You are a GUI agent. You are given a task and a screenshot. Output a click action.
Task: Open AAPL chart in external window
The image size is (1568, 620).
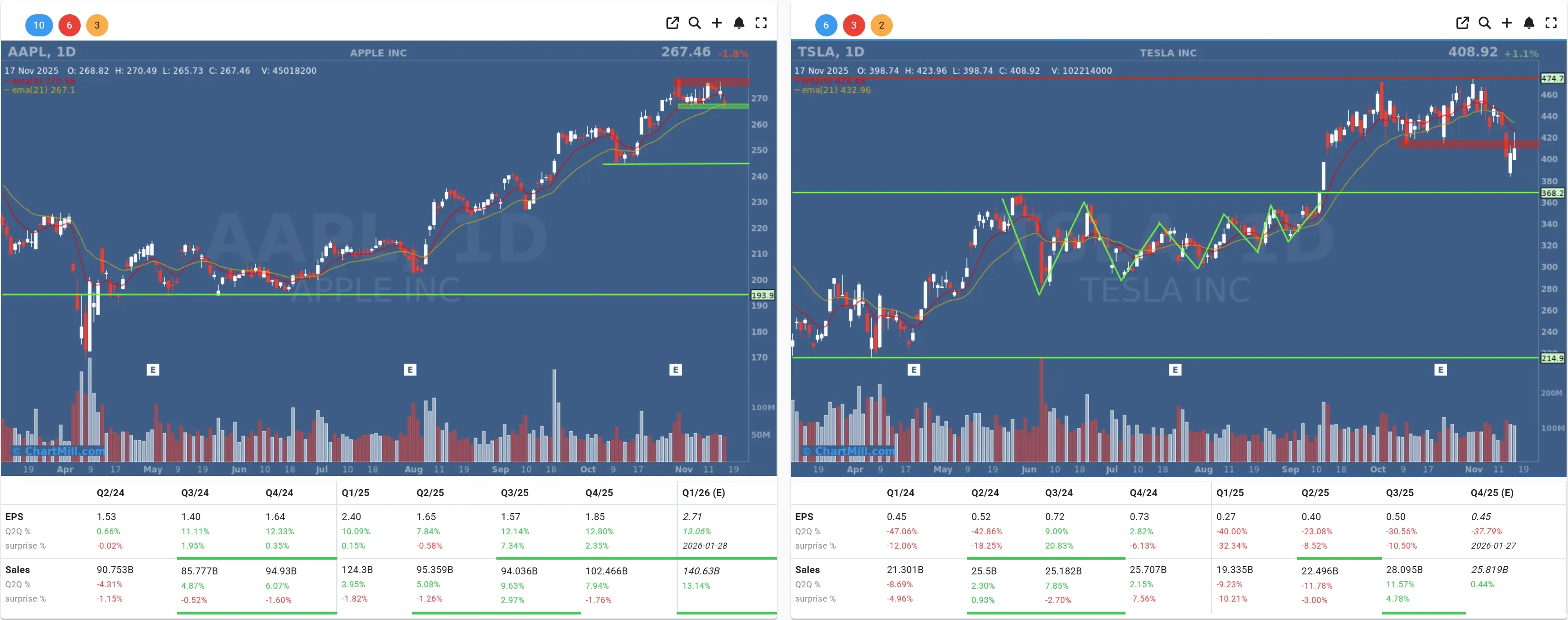(x=672, y=23)
